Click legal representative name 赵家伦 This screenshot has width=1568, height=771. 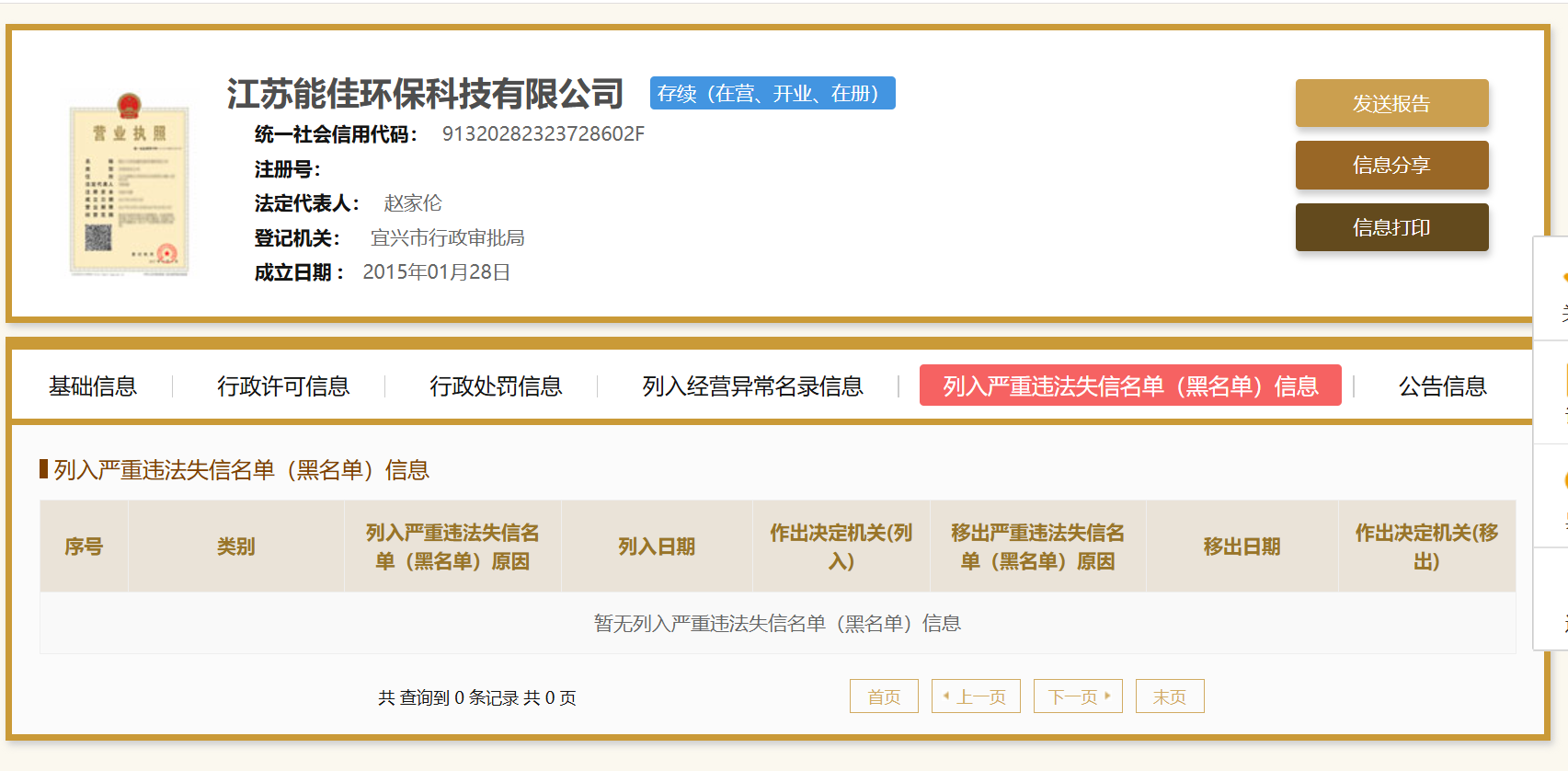[413, 203]
